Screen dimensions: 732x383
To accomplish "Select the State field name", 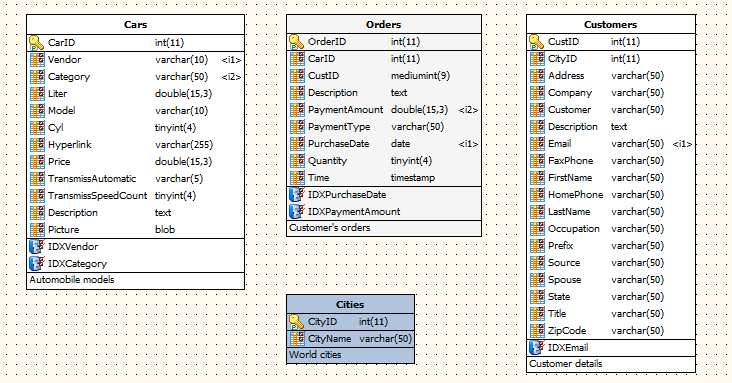I will pyautogui.click(x=559, y=297).
